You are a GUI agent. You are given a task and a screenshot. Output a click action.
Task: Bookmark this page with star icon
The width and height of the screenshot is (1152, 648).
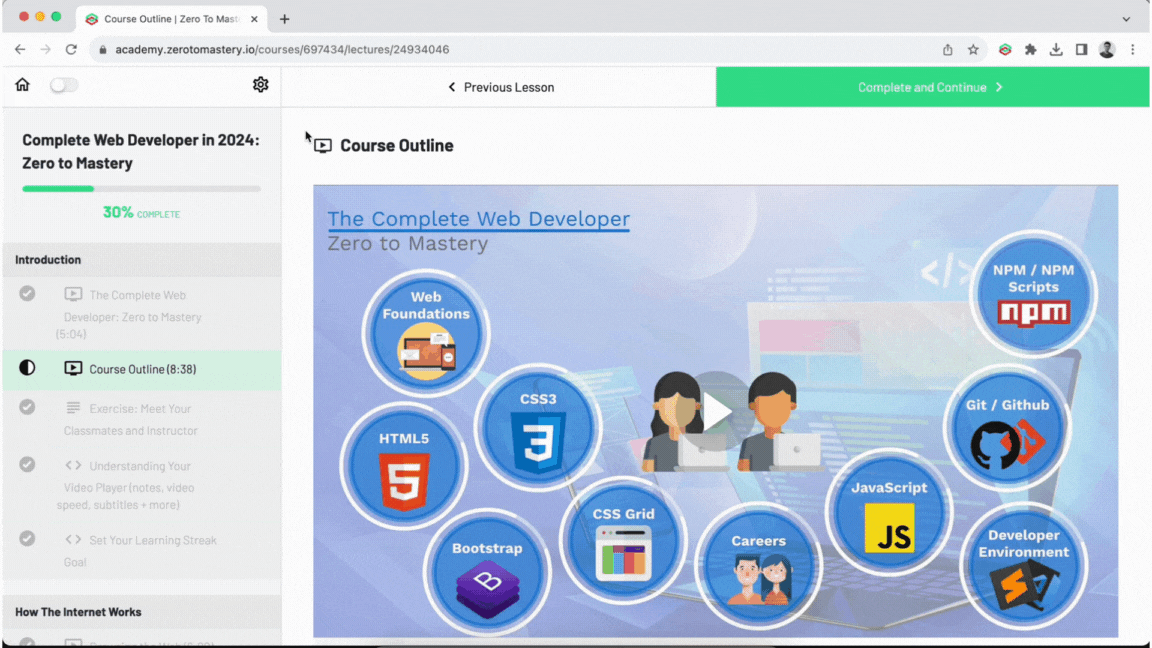pyautogui.click(x=973, y=49)
